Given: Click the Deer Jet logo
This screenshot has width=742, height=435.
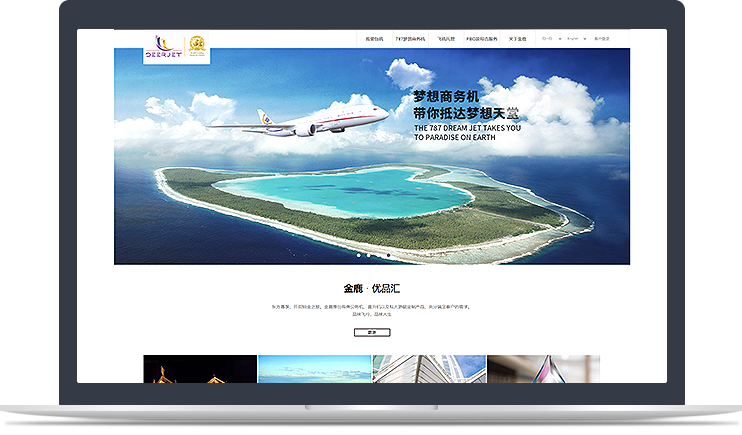Looking at the screenshot, I should 163,46.
